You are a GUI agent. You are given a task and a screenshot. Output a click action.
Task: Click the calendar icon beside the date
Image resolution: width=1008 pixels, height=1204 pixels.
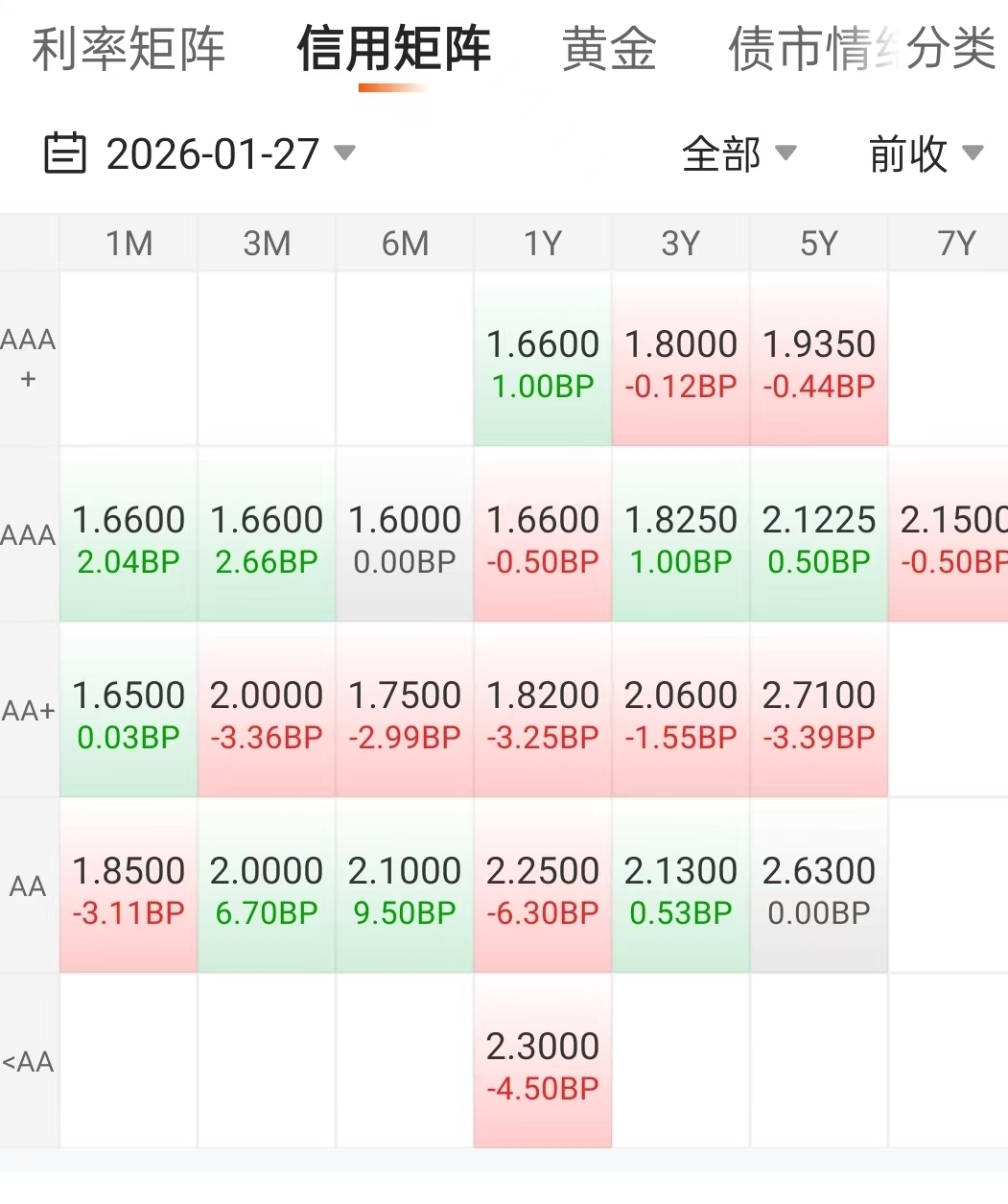click(65, 153)
